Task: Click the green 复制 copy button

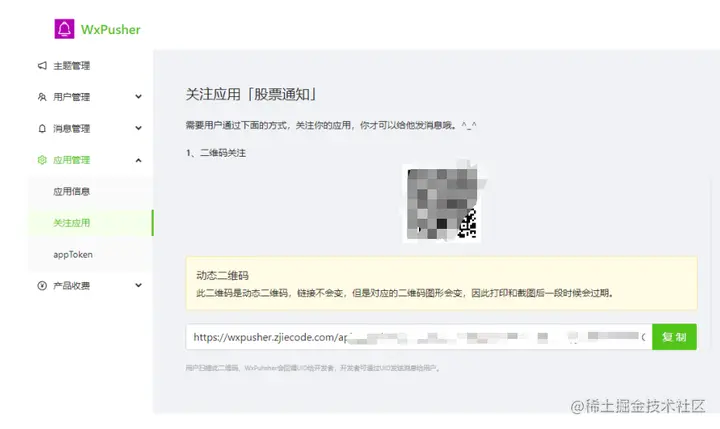Action: [x=674, y=337]
